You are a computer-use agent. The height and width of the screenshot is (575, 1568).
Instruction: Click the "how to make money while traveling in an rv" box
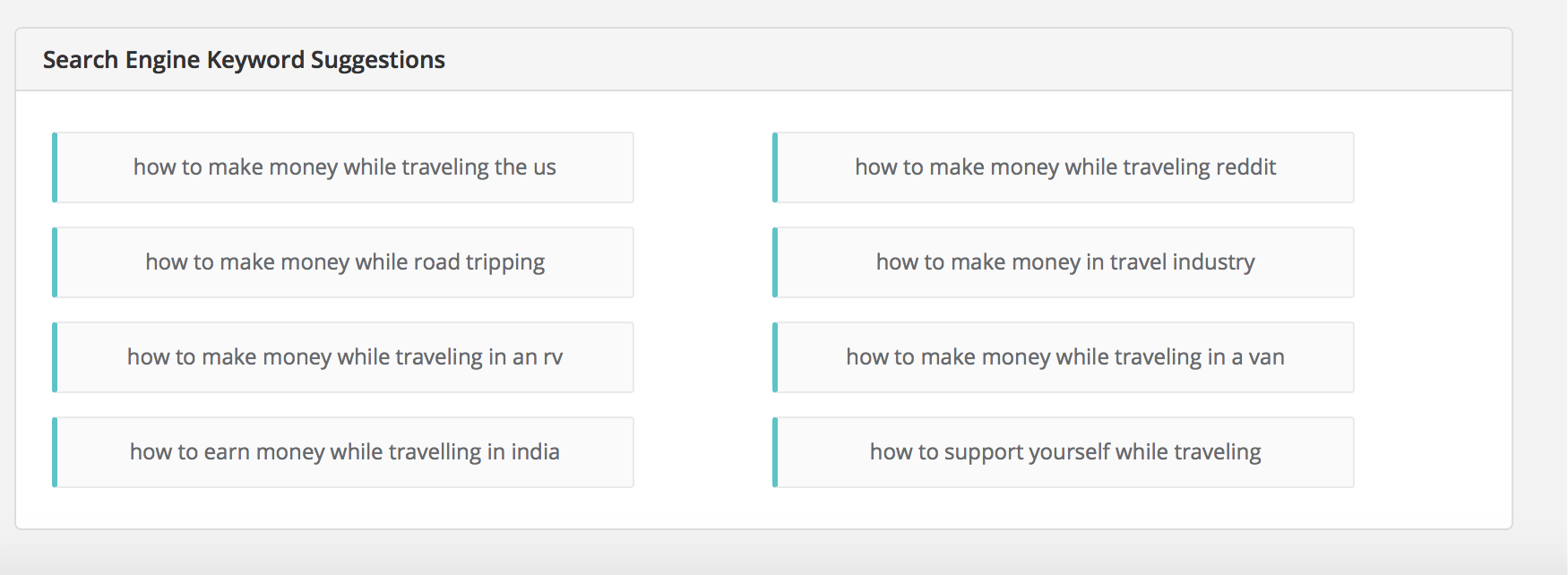[x=344, y=356]
